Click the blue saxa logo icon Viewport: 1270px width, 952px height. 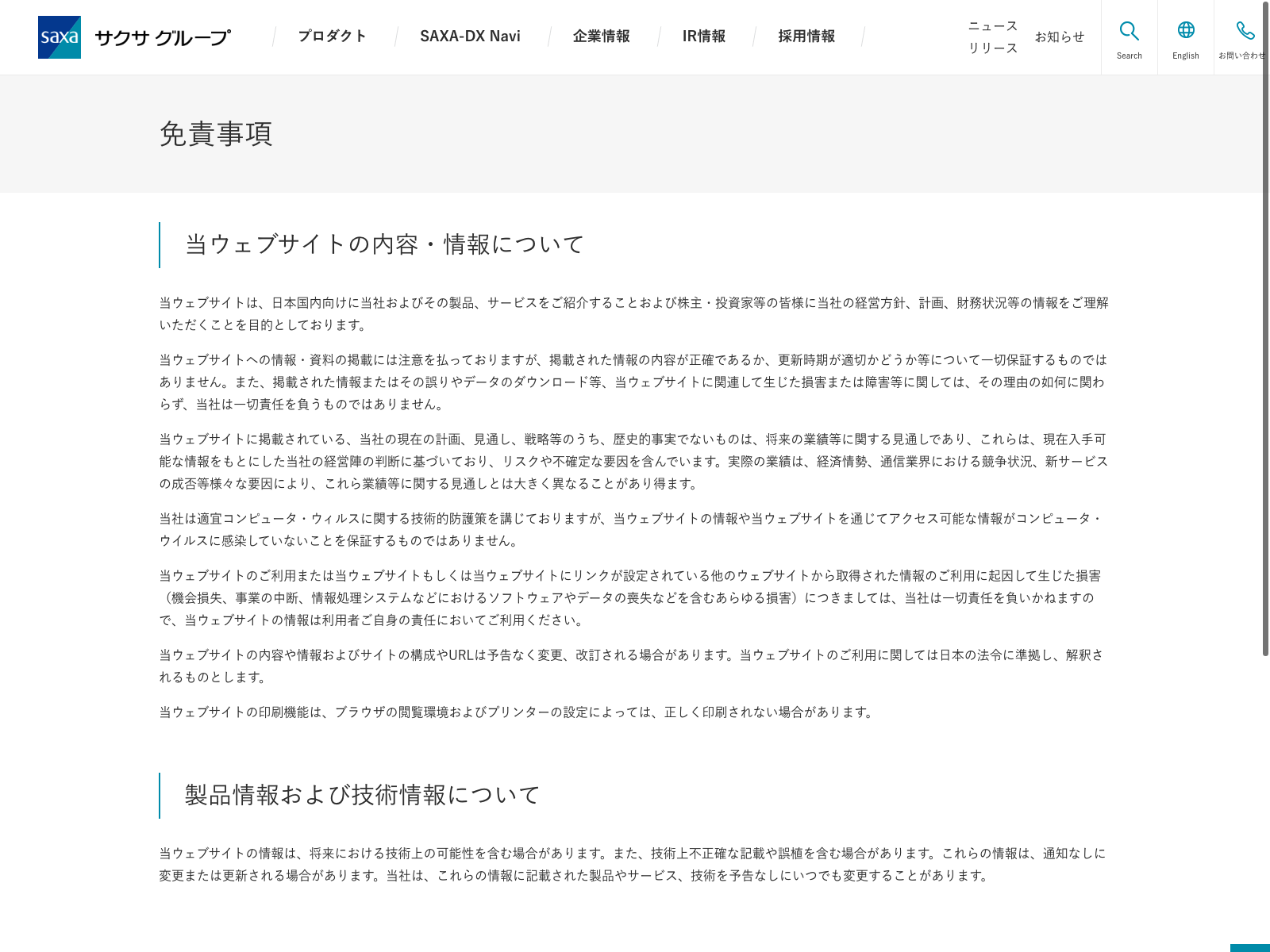click(60, 37)
